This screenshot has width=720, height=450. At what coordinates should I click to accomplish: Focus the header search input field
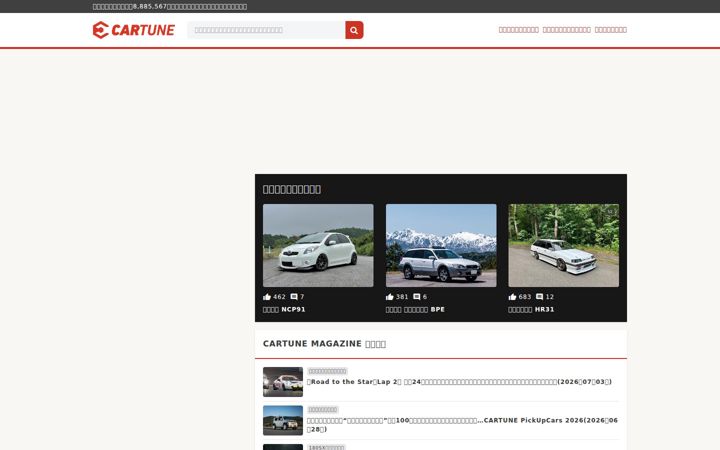(x=266, y=30)
